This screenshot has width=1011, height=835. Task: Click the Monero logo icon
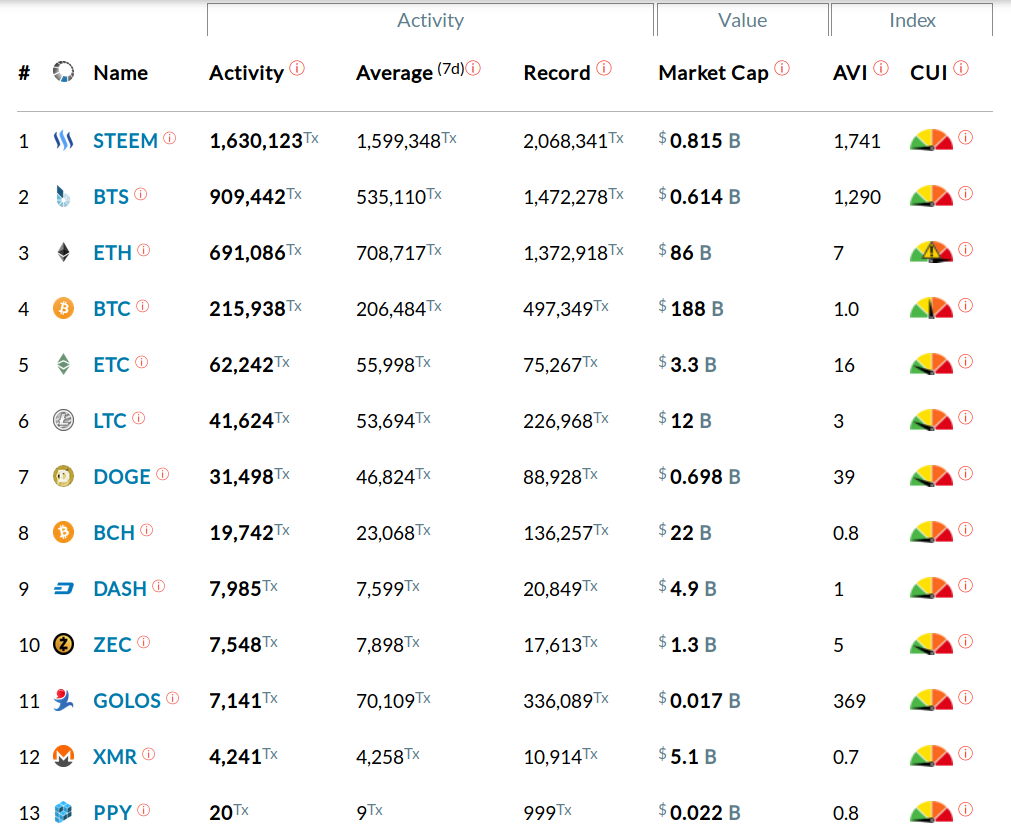pyautogui.click(x=63, y=757)
